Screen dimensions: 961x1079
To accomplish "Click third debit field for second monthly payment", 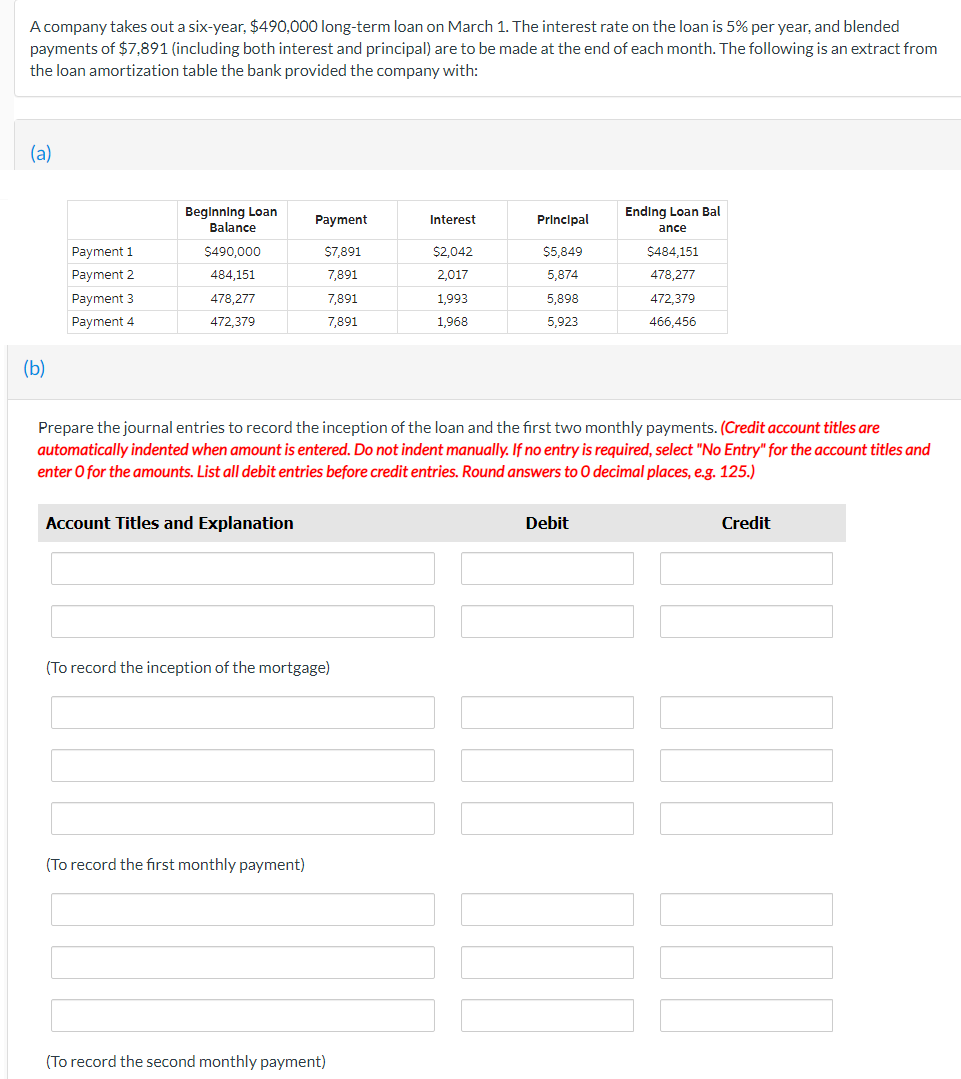I will [x=548, y=1015].
